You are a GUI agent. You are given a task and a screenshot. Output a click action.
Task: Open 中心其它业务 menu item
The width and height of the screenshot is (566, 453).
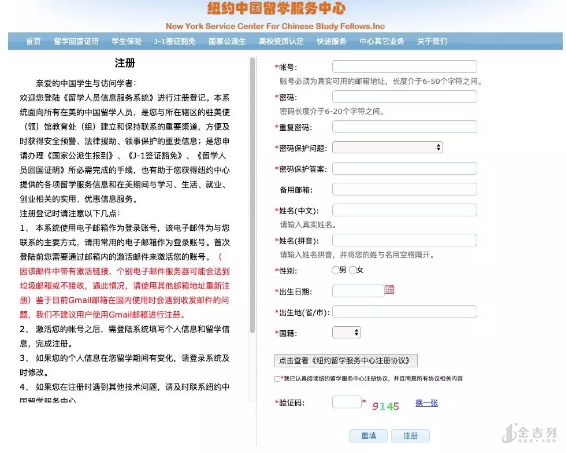[382, 42]
